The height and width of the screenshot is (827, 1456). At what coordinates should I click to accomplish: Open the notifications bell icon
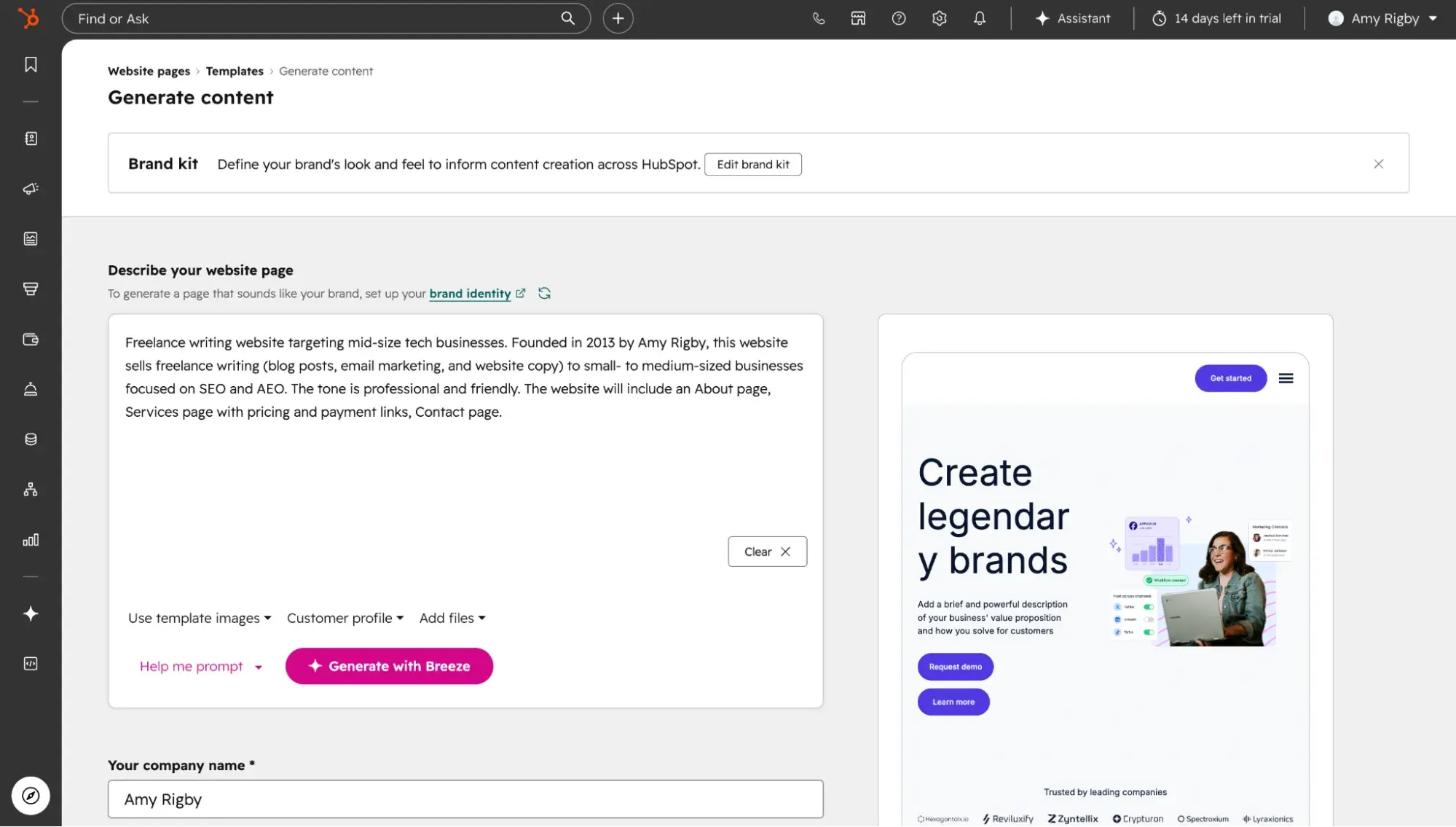980,19
